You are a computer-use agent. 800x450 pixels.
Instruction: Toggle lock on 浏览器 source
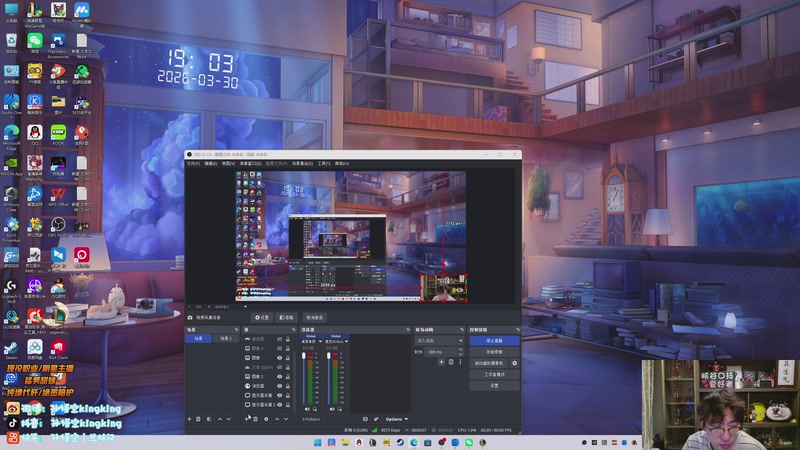(x=288, y=386)
